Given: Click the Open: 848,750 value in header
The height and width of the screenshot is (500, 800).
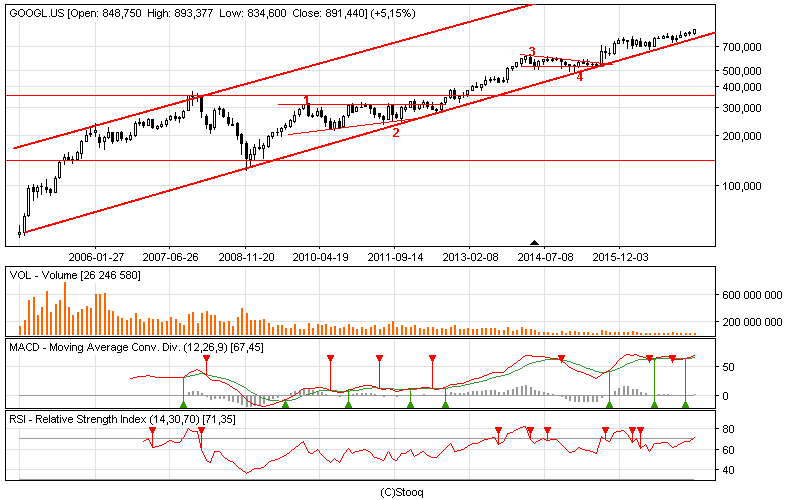Looking at the screenshot, I should point(106,13).
